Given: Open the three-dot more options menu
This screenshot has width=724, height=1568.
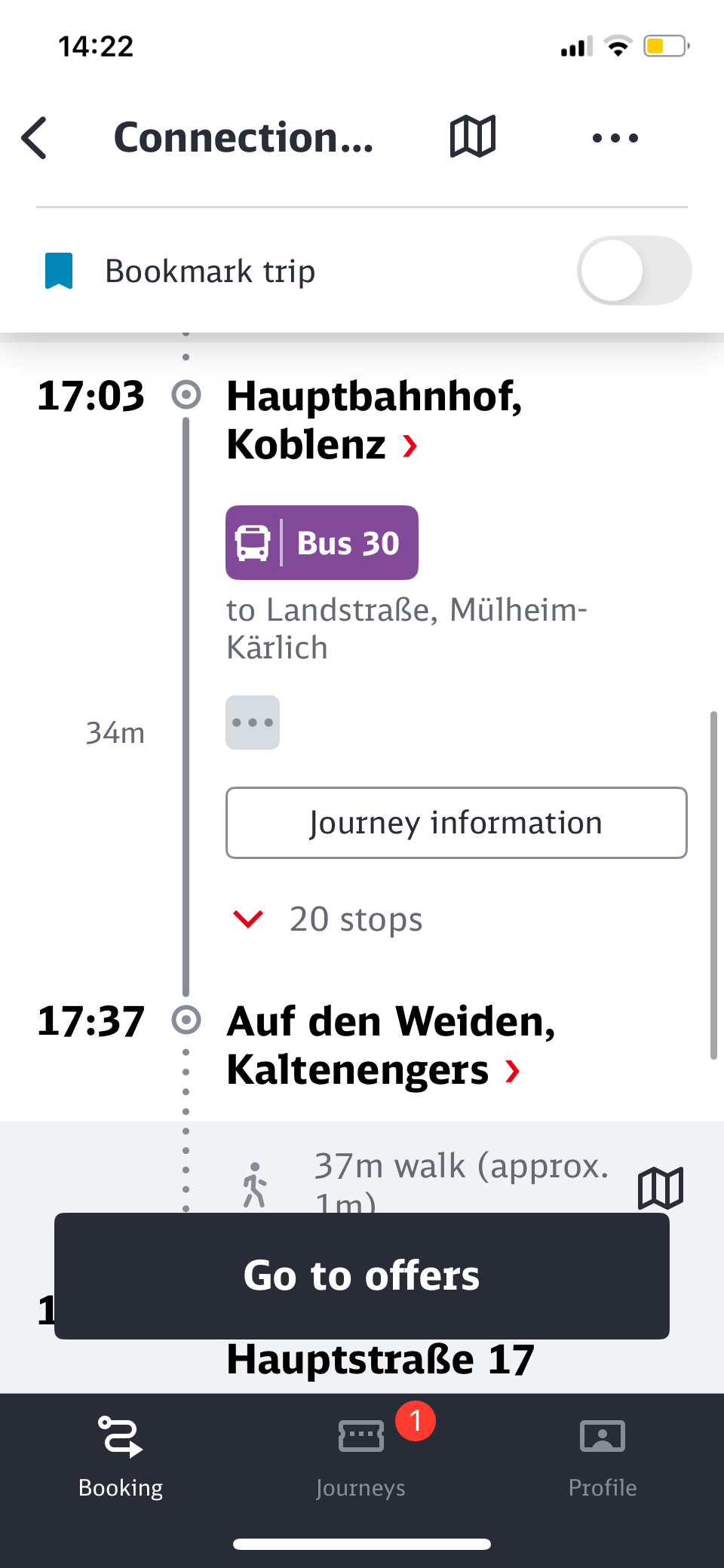Looking at the screenshot, I should coord(615,138).
